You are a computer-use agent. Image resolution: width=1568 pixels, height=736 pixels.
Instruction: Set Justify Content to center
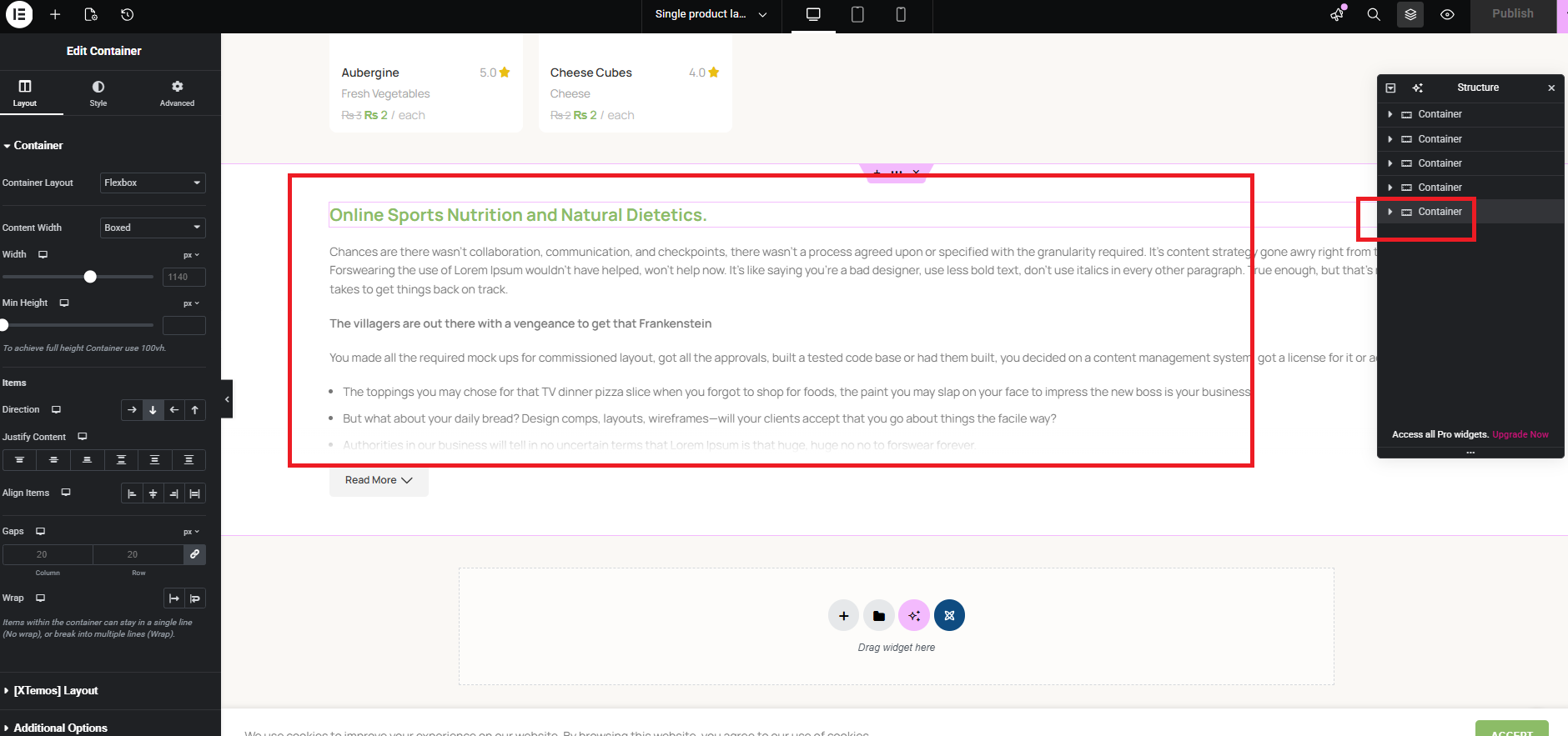(x=53, y=460)
